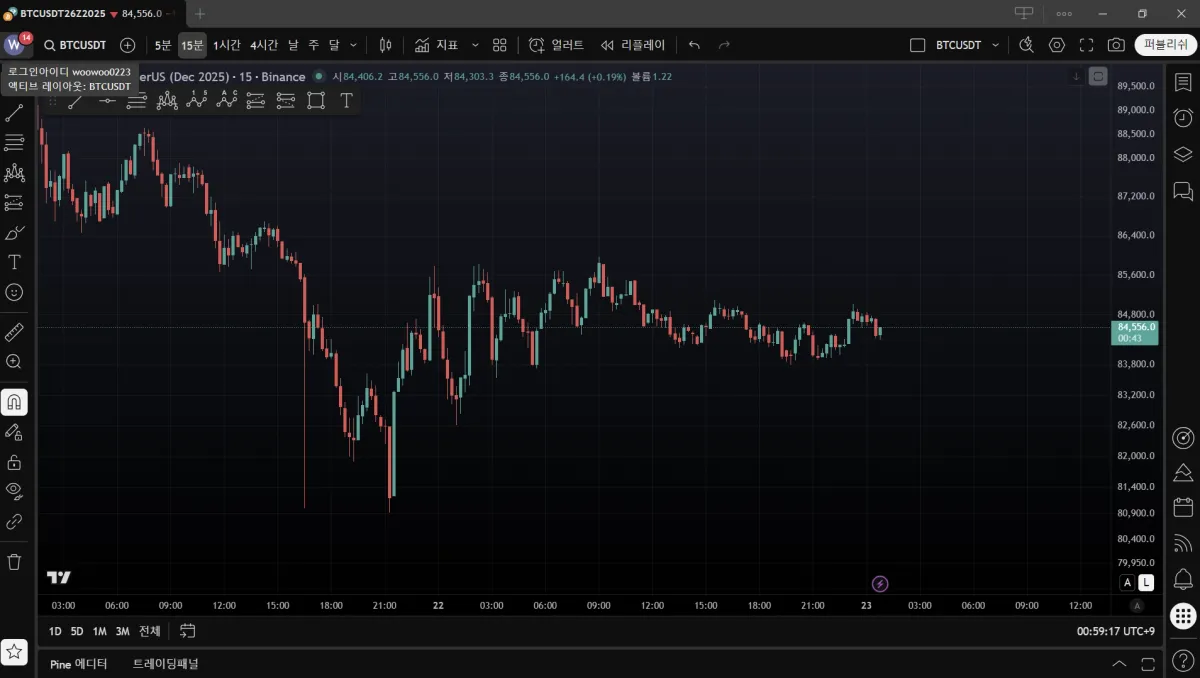This screenshot has height=678, width=1200.
Task: Open the forecasting and measurement tools
Action: [x=14, y=203]
